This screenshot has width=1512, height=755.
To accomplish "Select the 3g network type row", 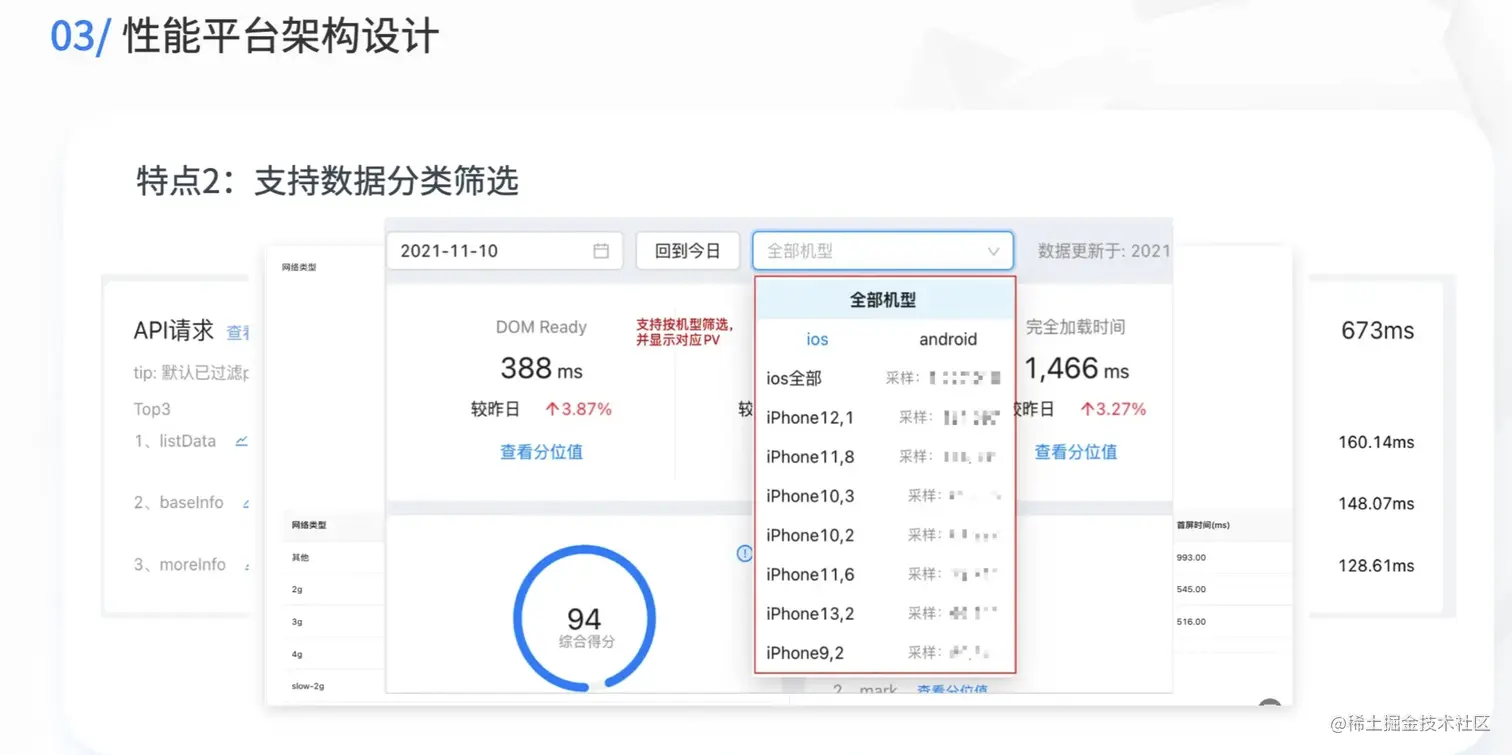I will (334, 621).
